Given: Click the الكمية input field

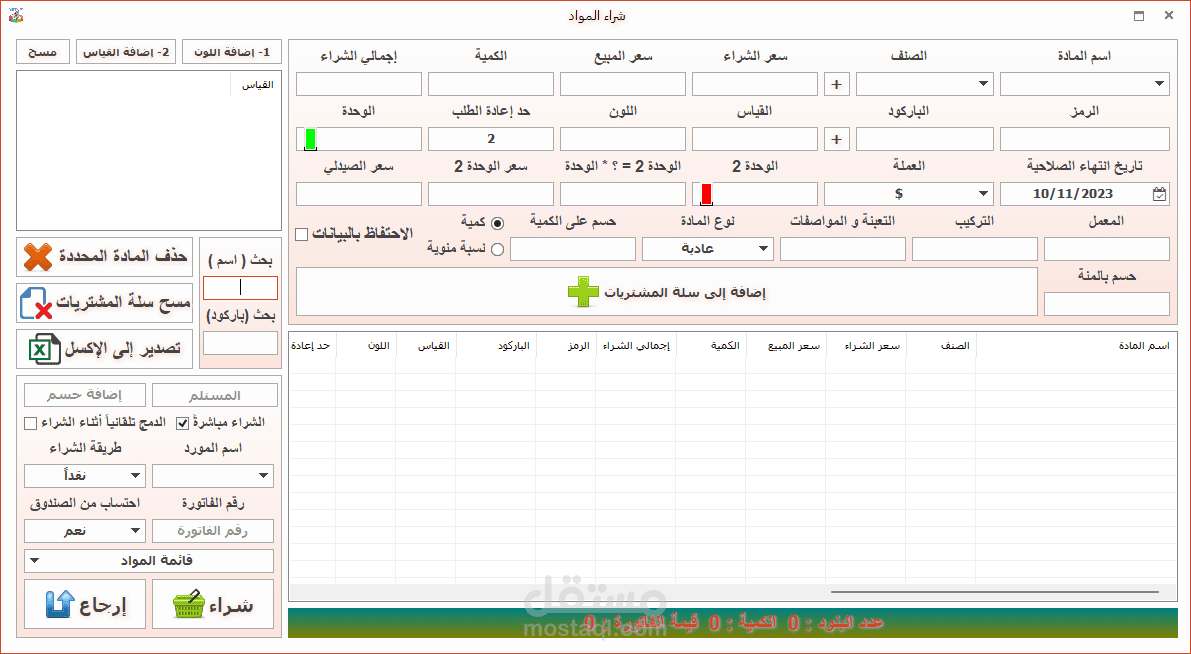Looking at the screenshot, I should pyautogui.click(x=491, y=84).
